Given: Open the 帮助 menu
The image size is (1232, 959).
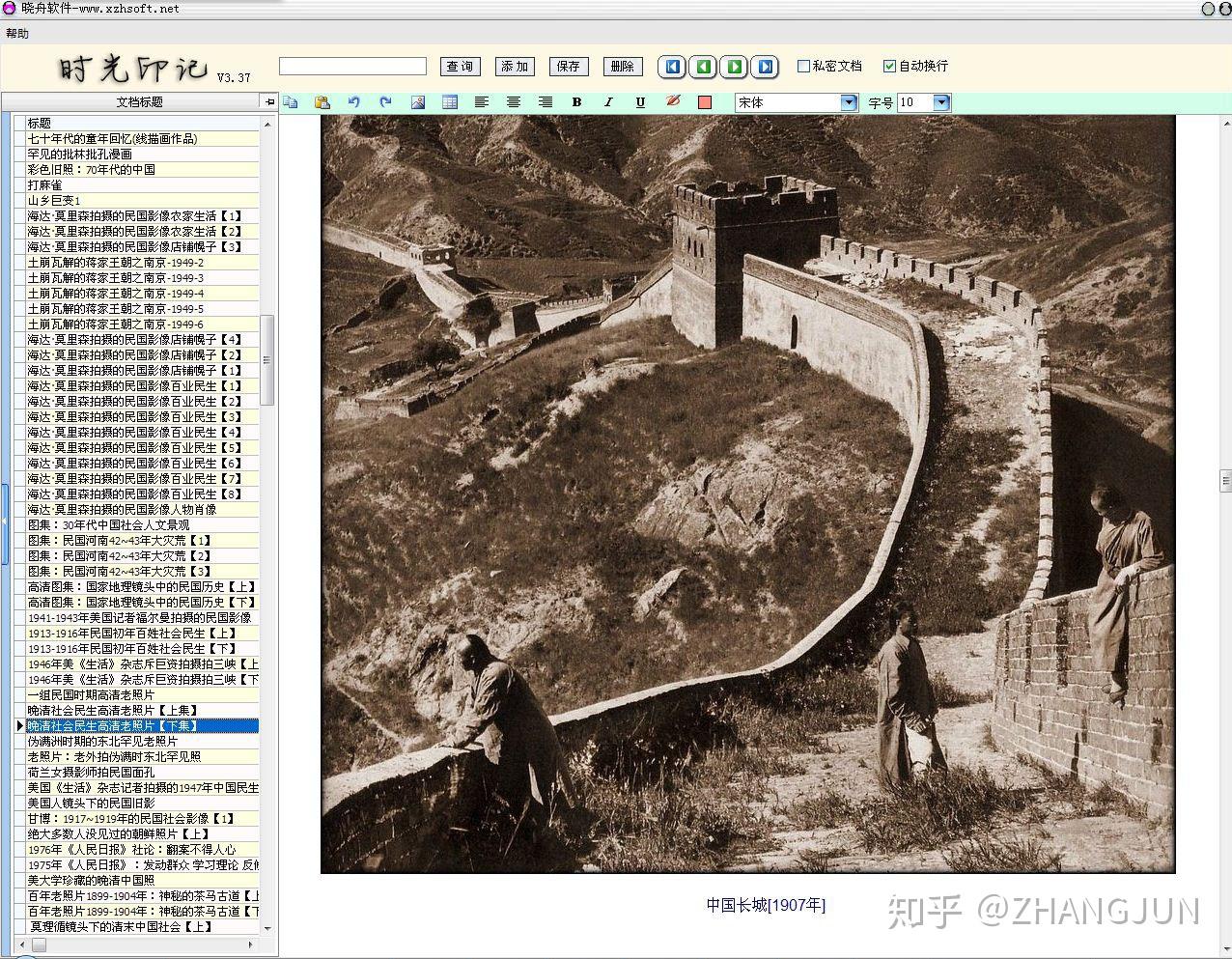Looking at the screenshot, I should [17, 34].
